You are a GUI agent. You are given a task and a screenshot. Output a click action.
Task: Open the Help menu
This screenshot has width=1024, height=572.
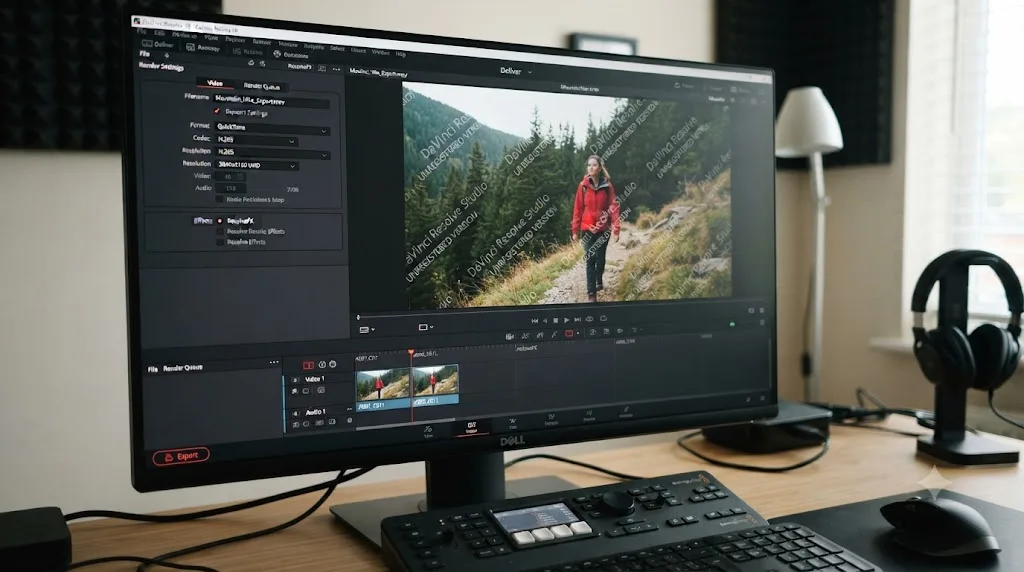click(x=400, y=54)
